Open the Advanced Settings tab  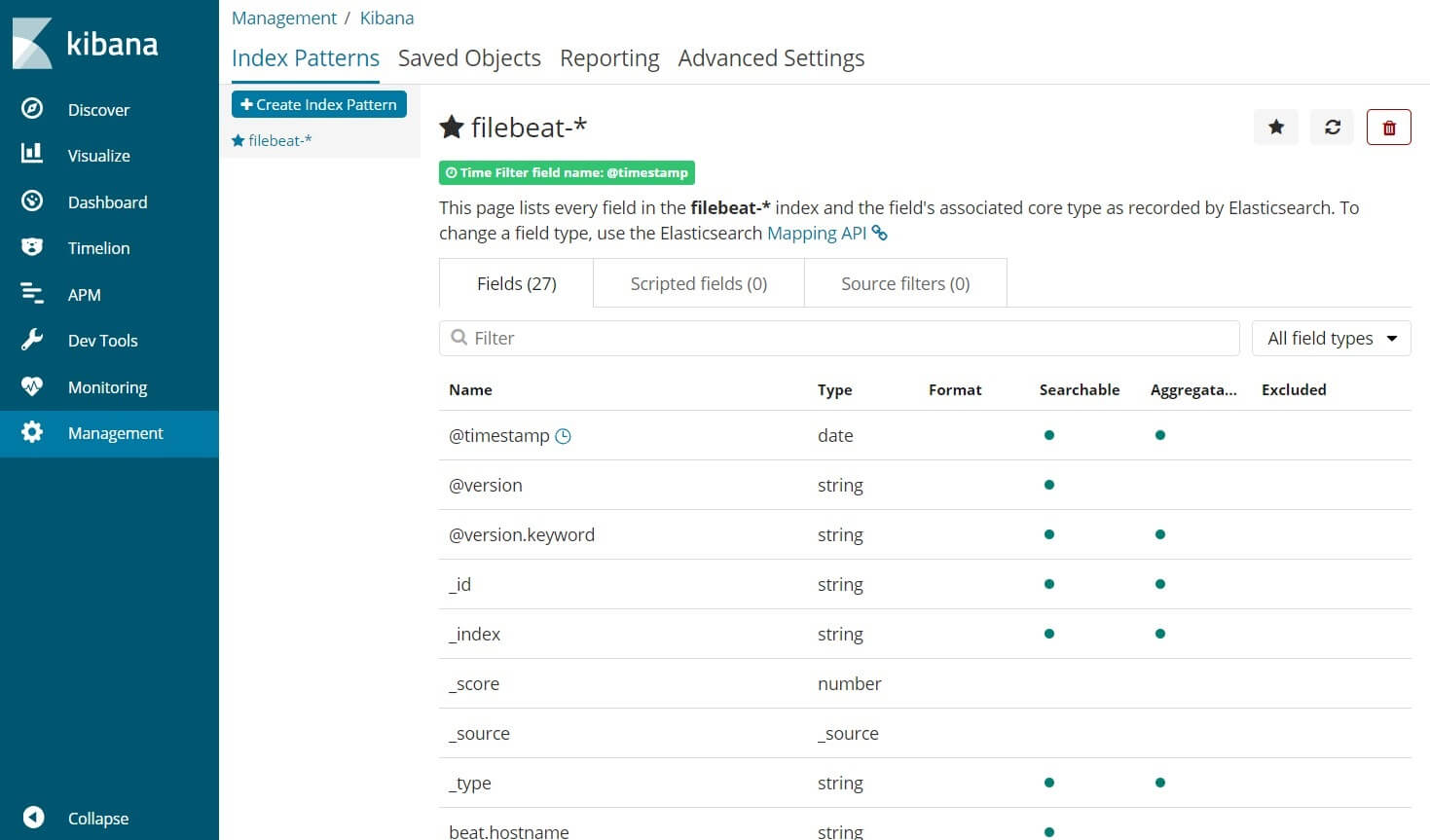click(771, 58)
